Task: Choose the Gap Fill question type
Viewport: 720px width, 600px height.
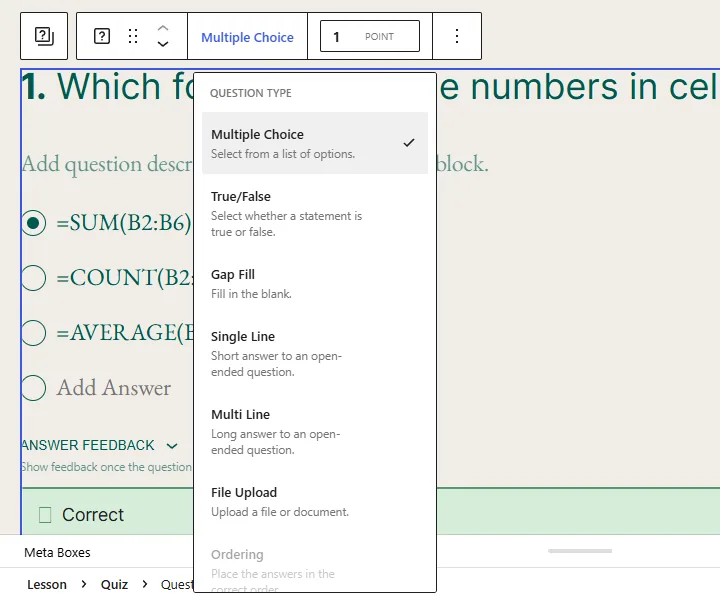Action: pos(315,283)
